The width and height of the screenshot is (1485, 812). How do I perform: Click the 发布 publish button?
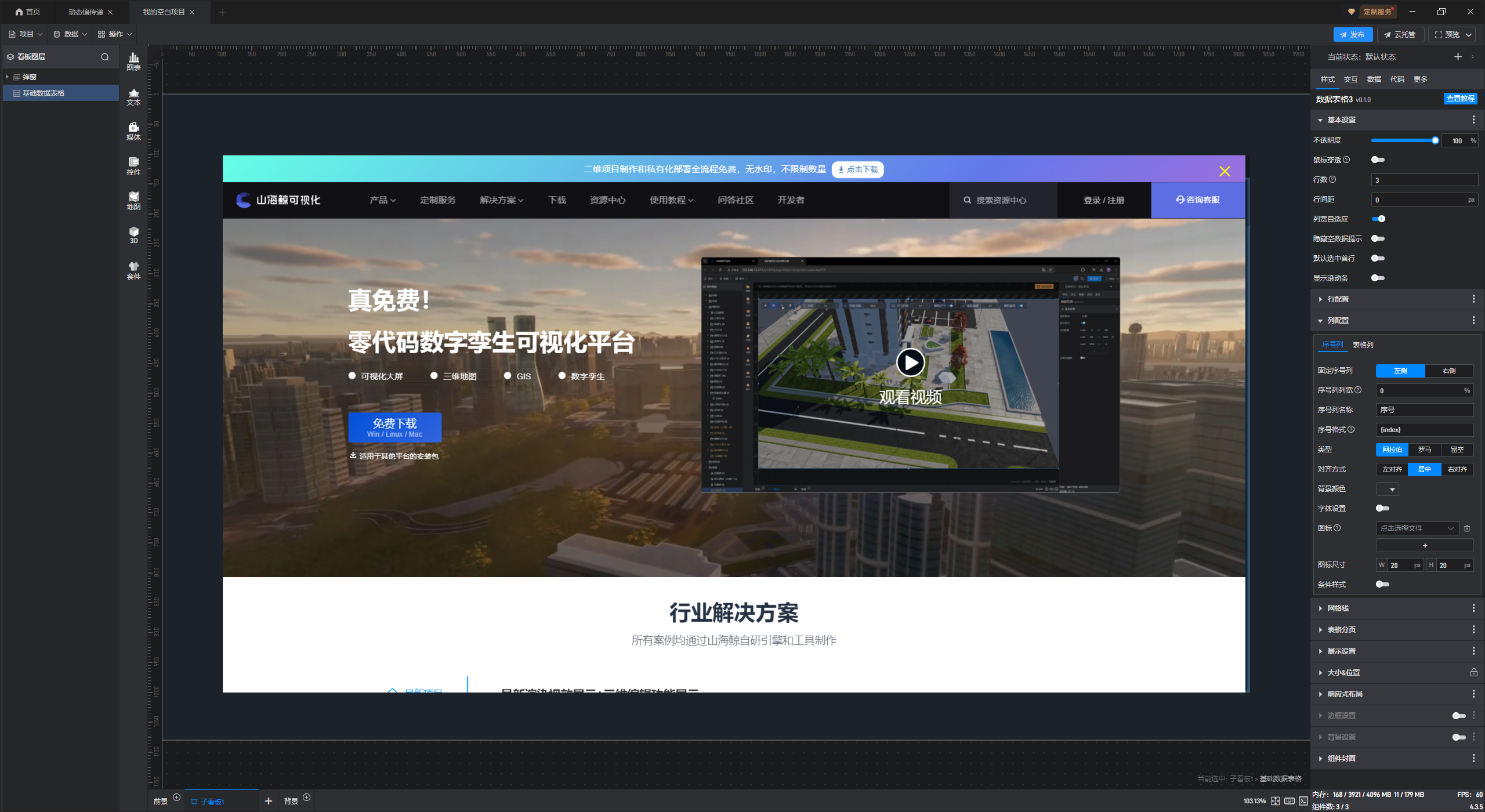coord(1352,35)
